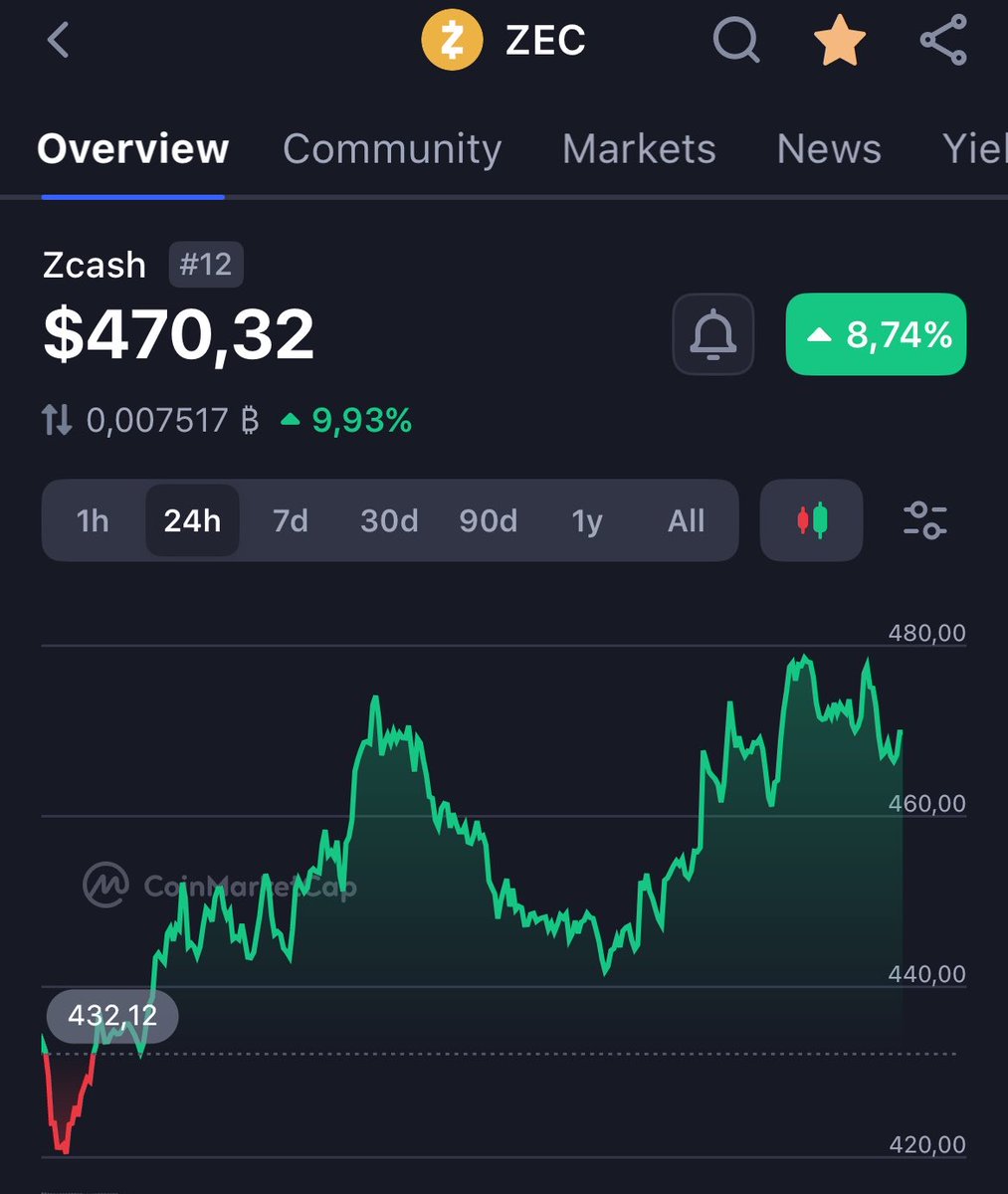
Task: Switch to candlestick chart view
Action: [x=812, y=520]
